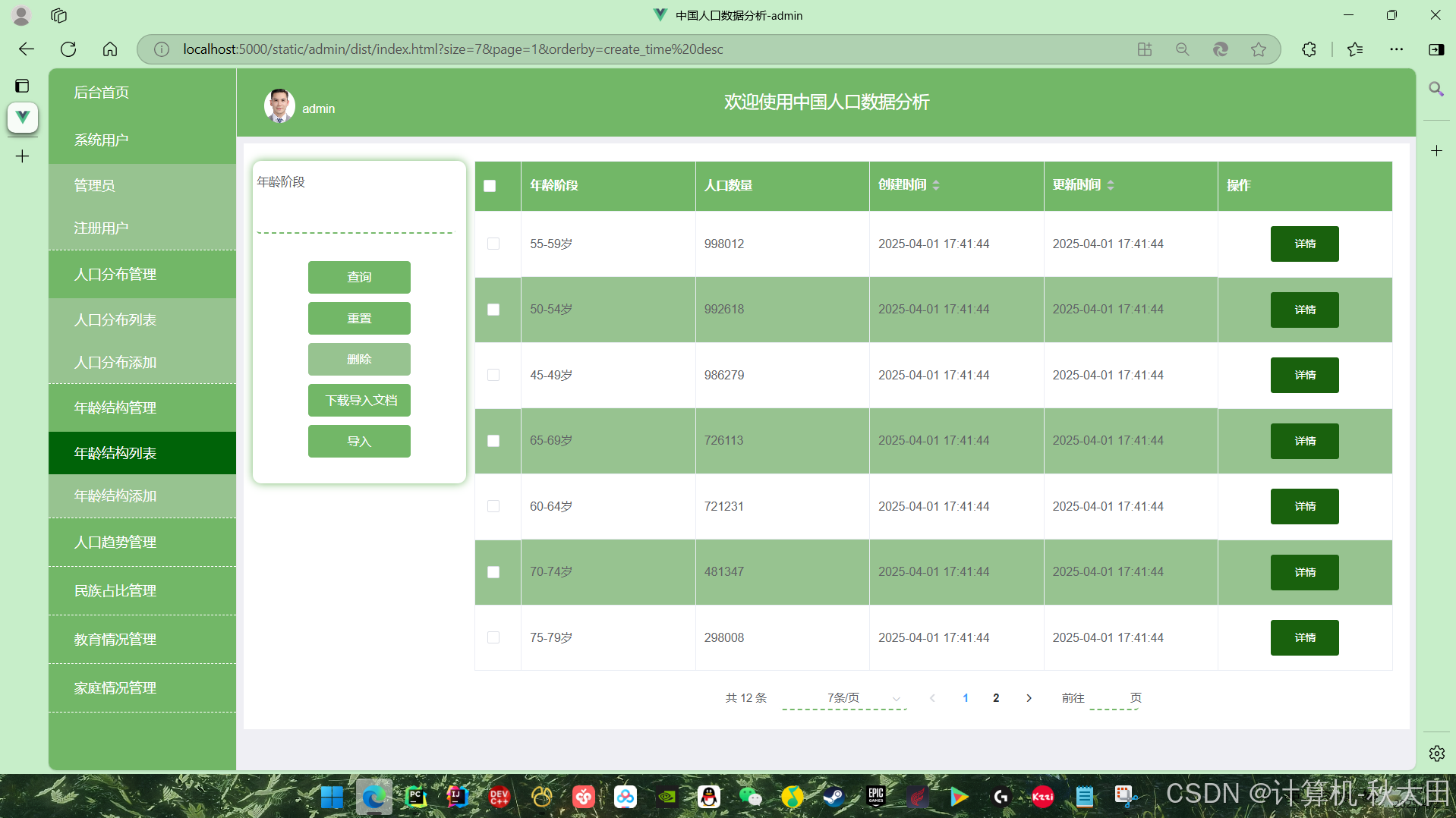Open the tab actions icon near profile
Screen dimensions: 1456x818
(x=59, y=15)
